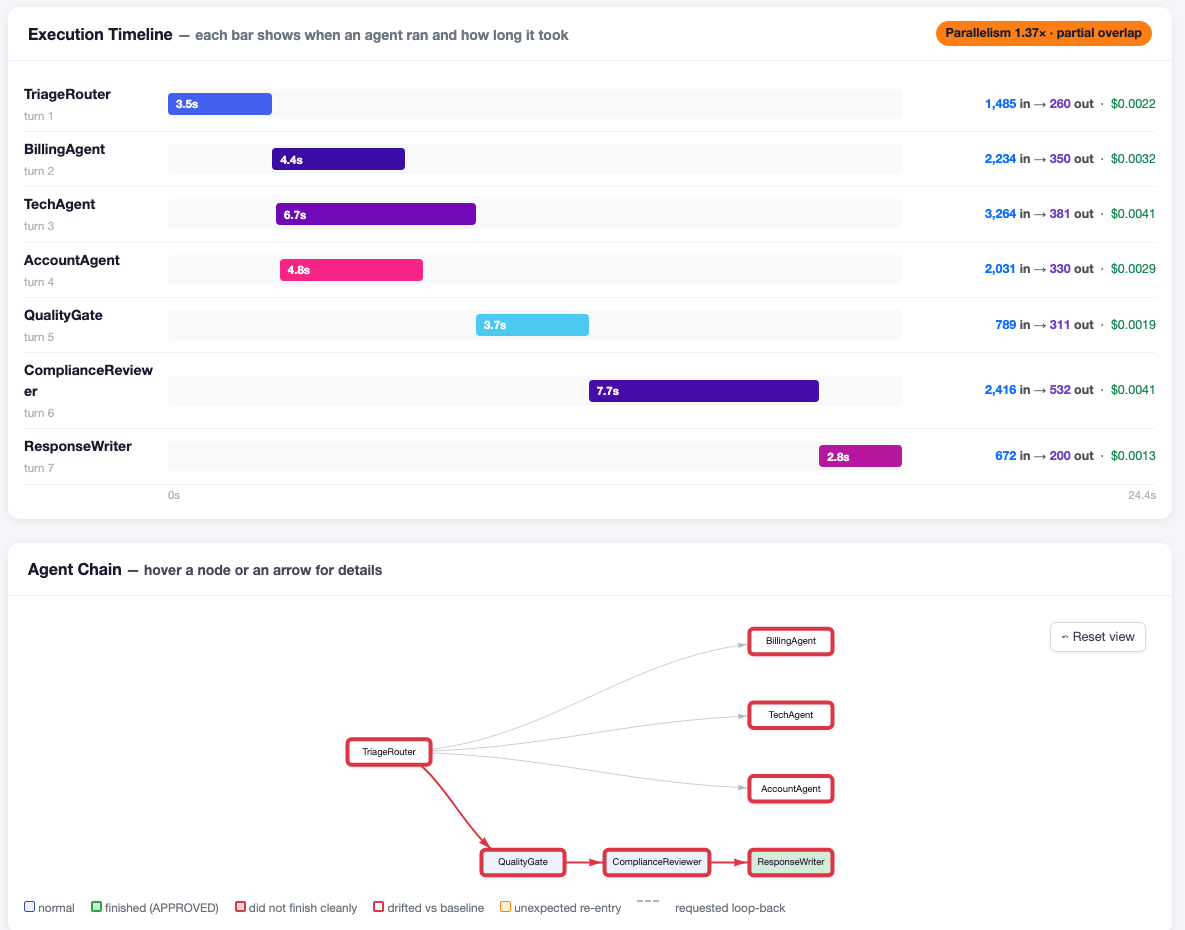The image size is (1185, 930).
Task: Click the 'turn 6' label under ComplianceReviewer
Action: click(x=39, y=413)
